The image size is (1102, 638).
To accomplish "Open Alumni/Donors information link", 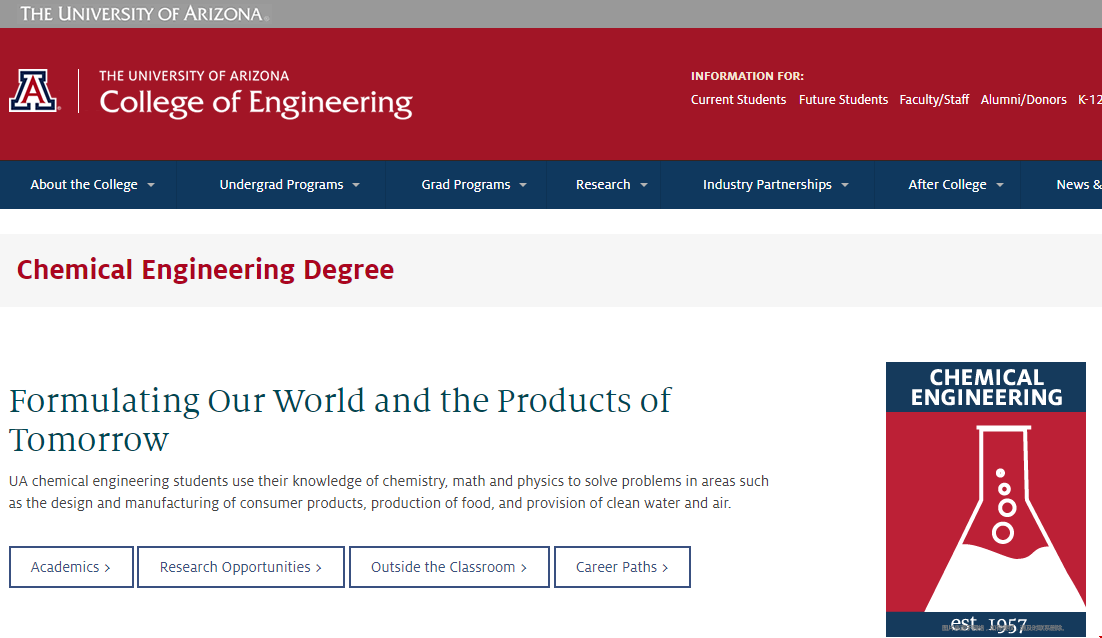I will 1023,100.
